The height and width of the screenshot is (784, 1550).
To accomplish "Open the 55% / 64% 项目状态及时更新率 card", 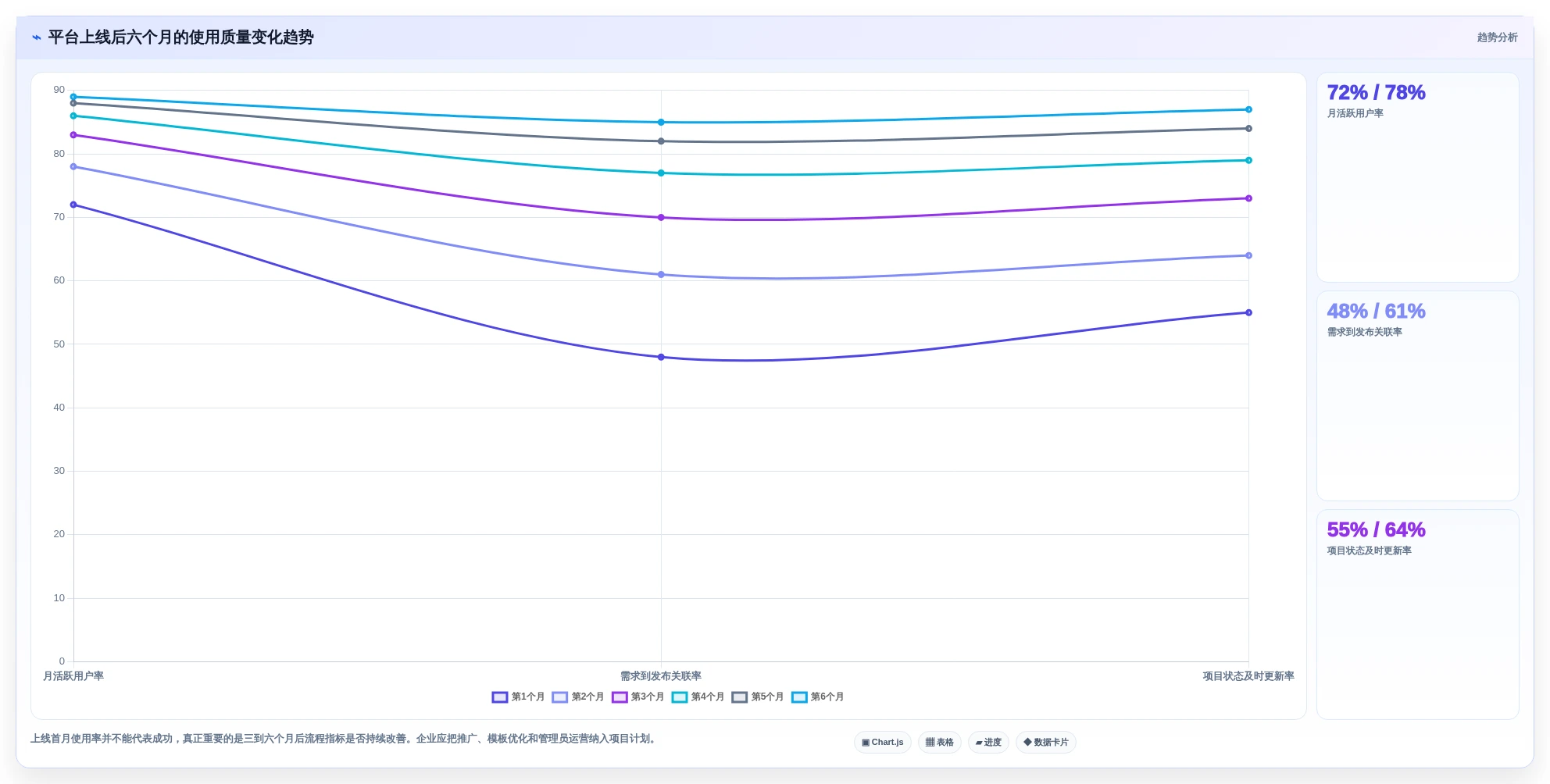I will tap(1417, 615).
